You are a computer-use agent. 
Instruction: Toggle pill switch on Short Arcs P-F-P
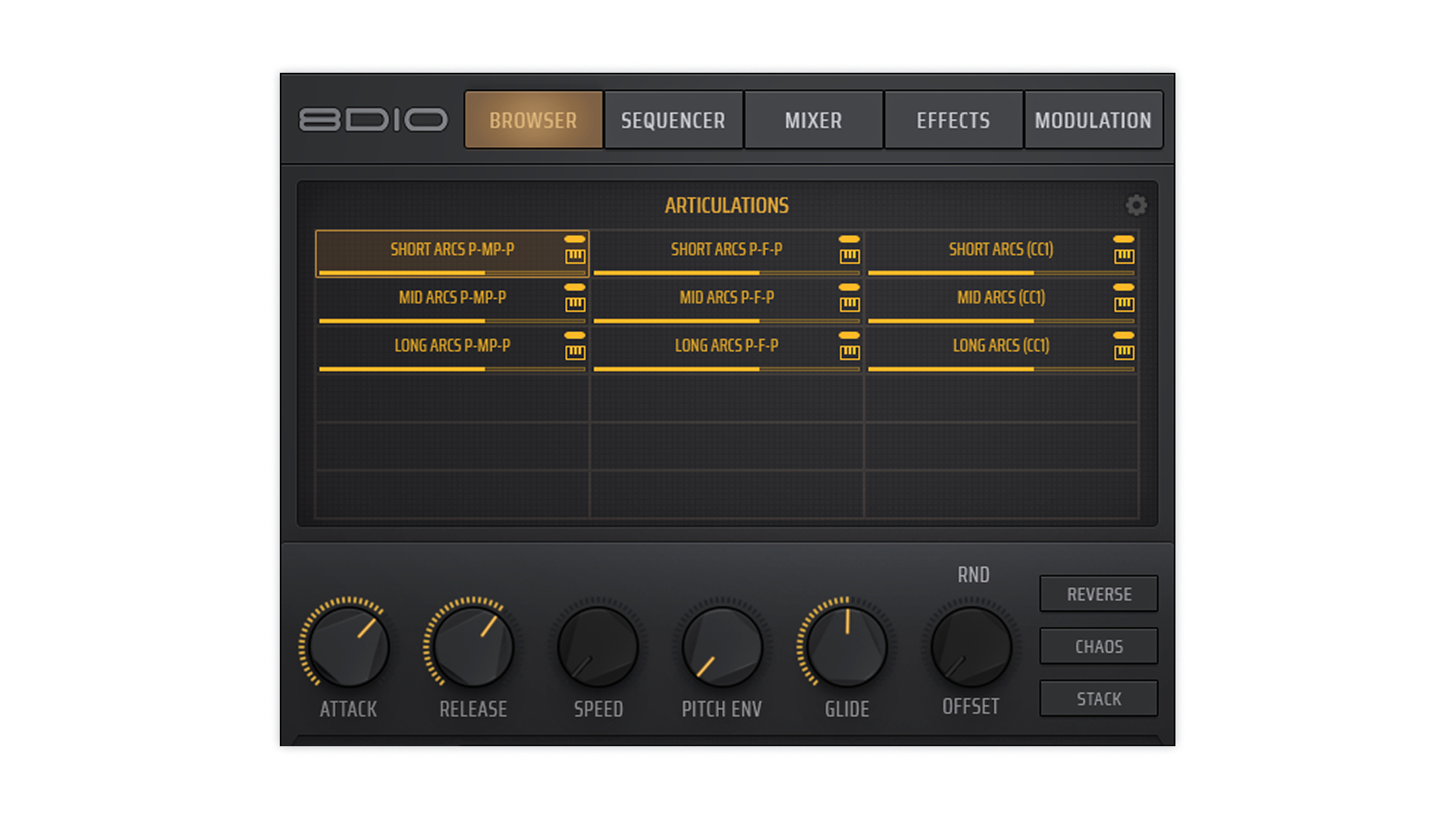click(849, 239)
